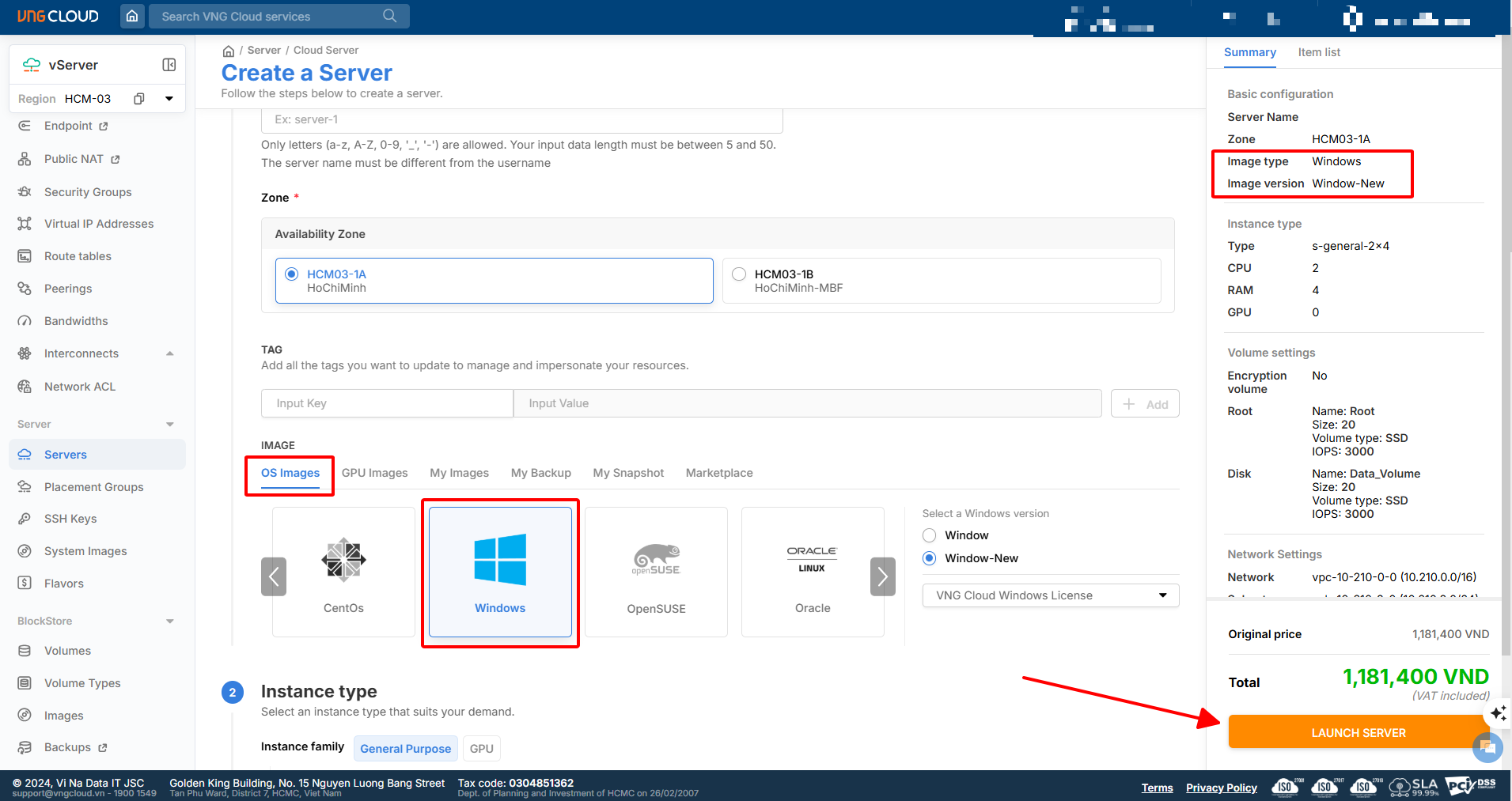Collapse the BlockStore sidebar section
The height and width of the screenshot is (801, 1512).
[x=169, y=622]
